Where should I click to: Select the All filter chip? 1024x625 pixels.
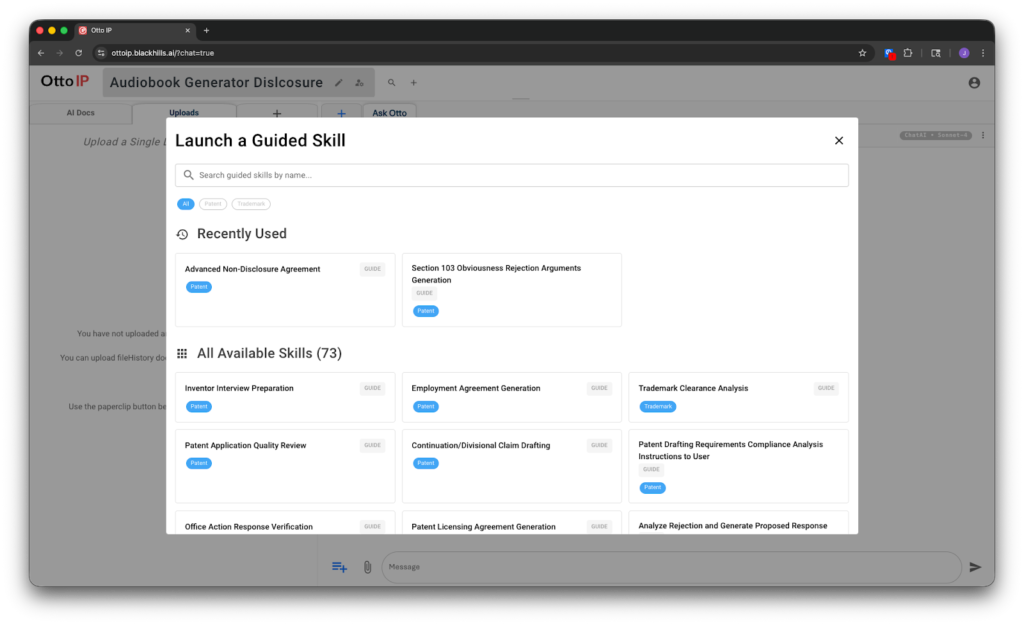pos(185,204)
